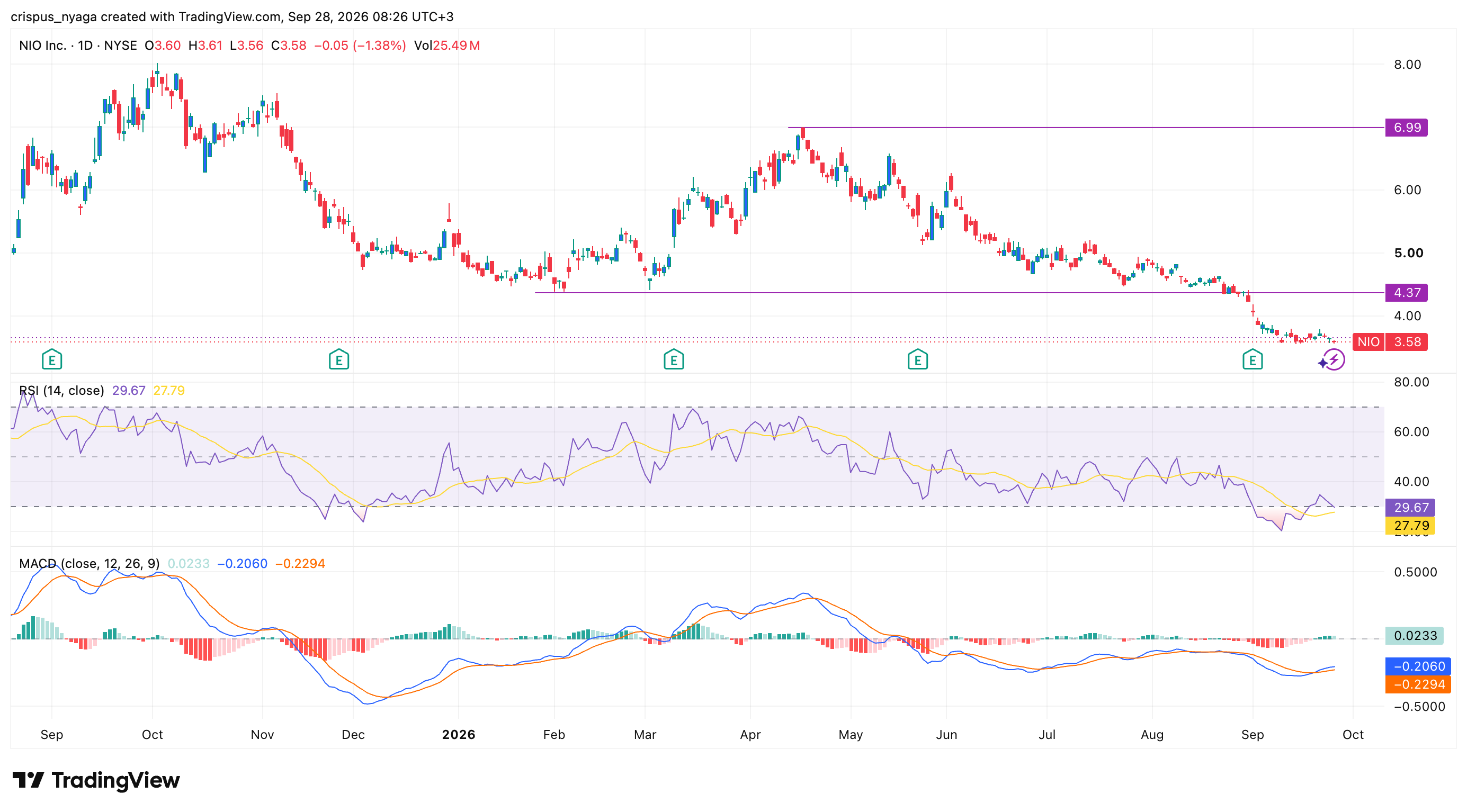Click the purple 29.67 RSI axis label
This screenshot has width=1467, height=812.
click(x=1410, y=507)
